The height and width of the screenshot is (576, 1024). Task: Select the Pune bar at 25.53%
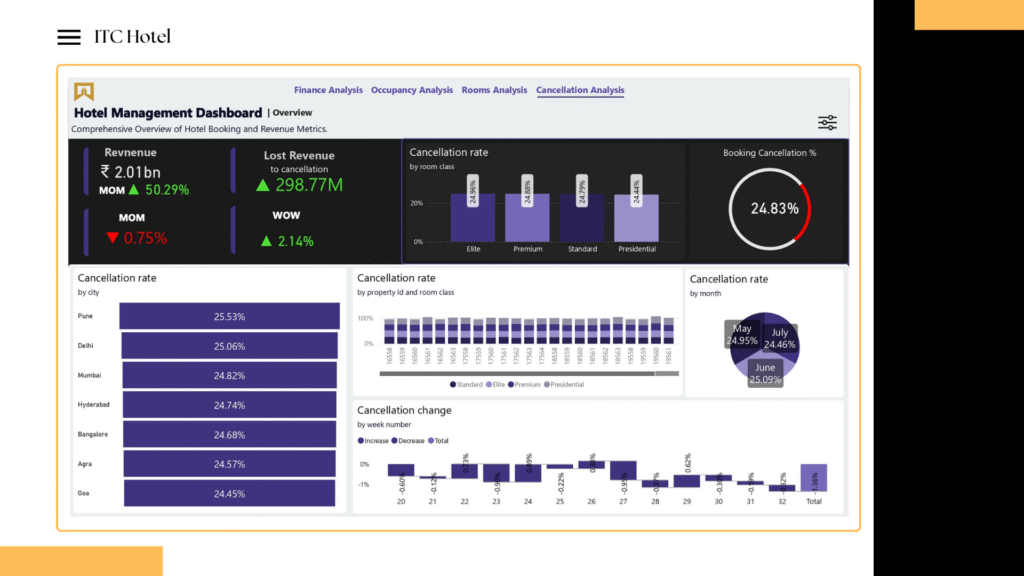pyautogui.click(x=229, y=316)
